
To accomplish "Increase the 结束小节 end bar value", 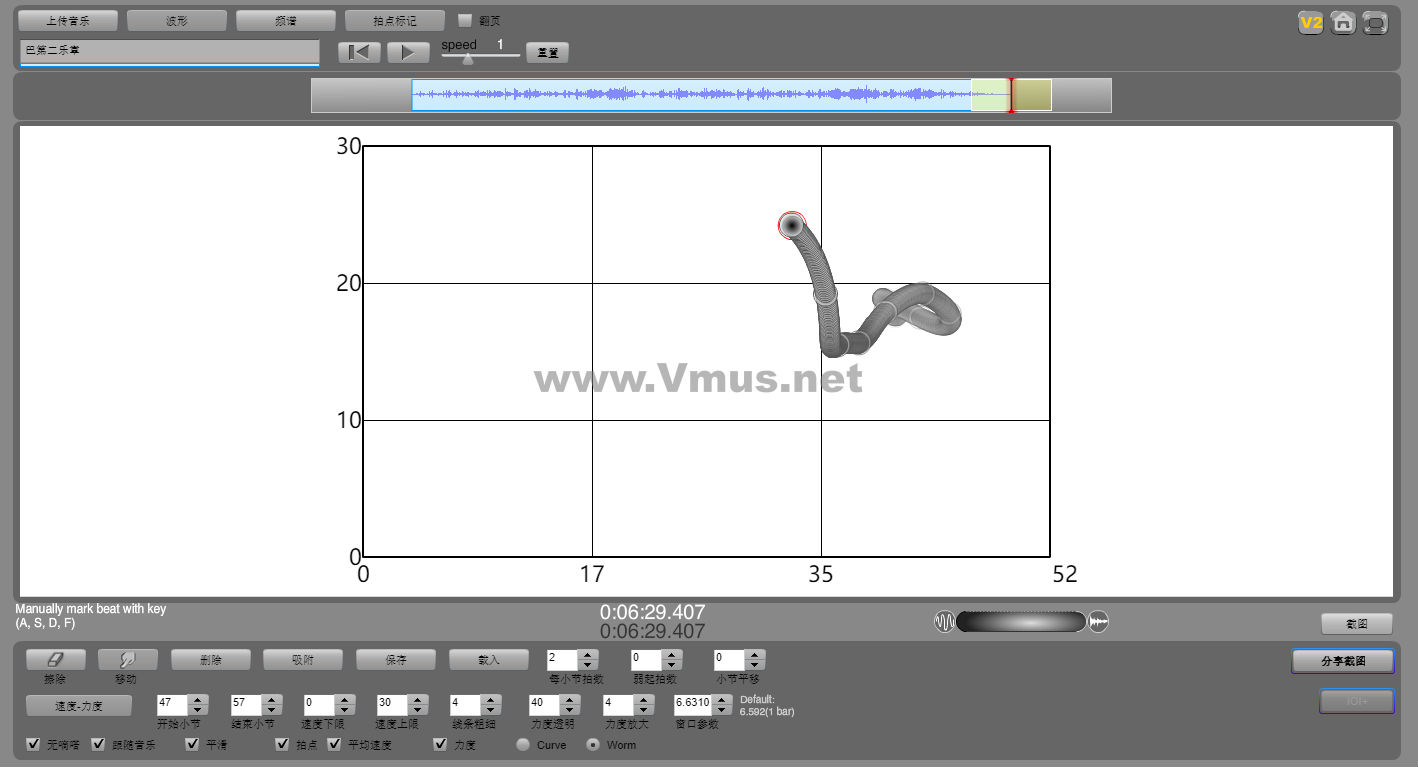I will (x=272, y=700).
